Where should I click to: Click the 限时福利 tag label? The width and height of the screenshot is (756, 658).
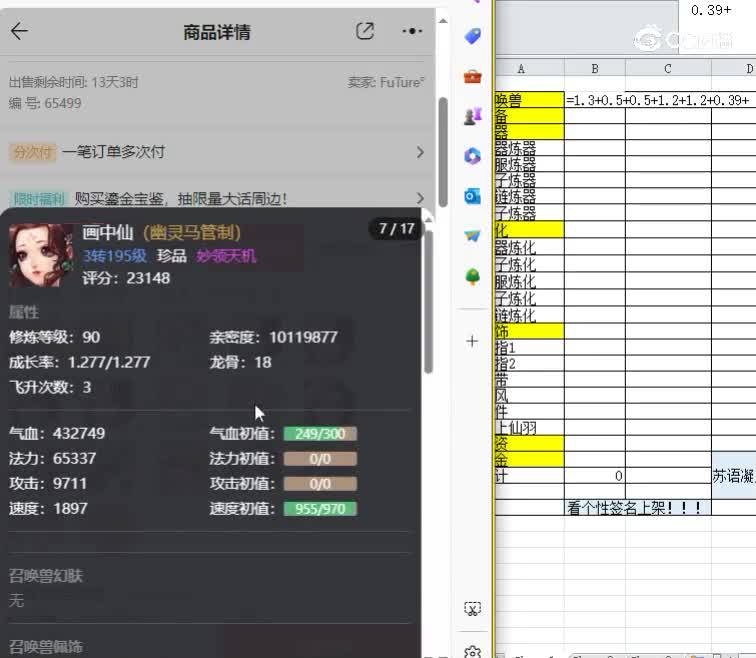click(x=39, y=199)
